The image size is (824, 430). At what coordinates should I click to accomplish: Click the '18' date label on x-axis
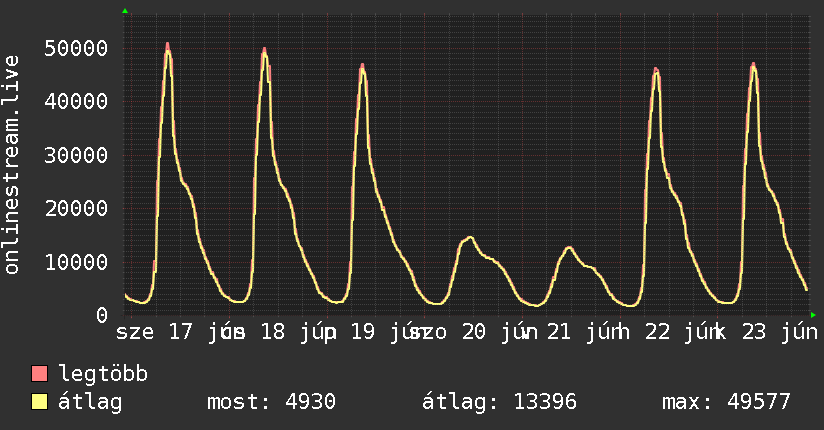273,332
